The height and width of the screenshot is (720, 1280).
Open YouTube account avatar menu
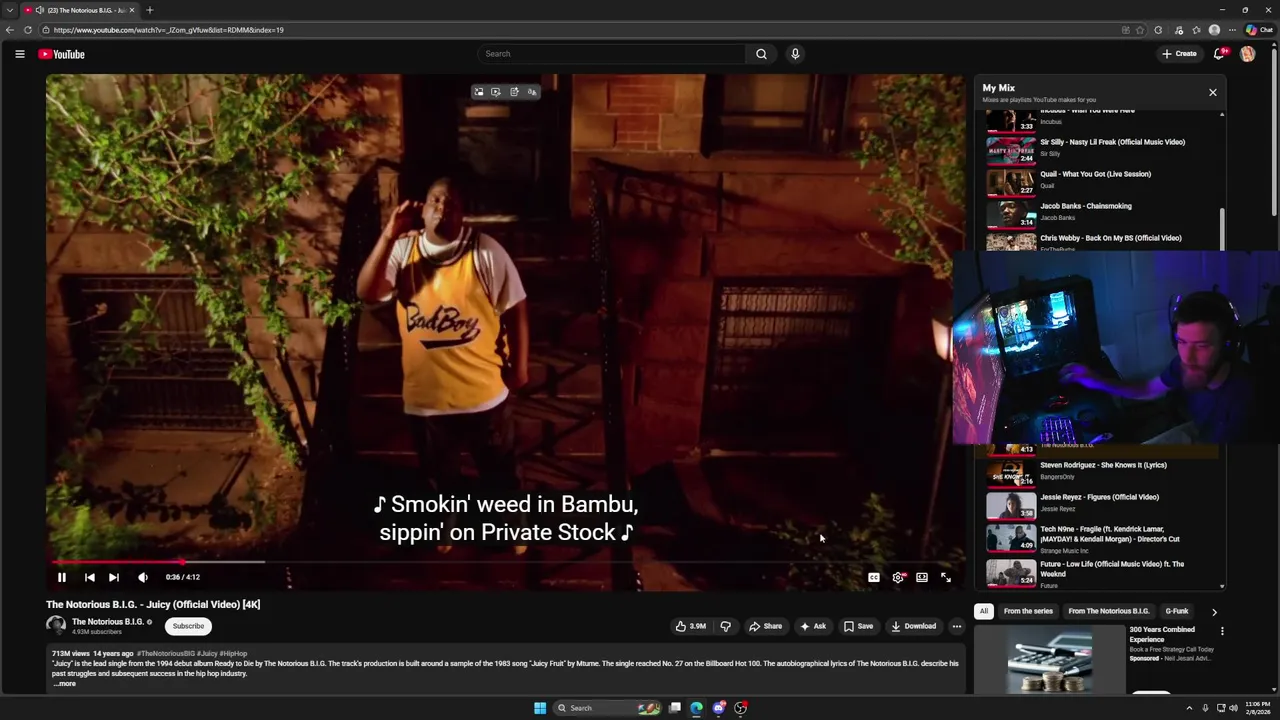pos(1248,54)
